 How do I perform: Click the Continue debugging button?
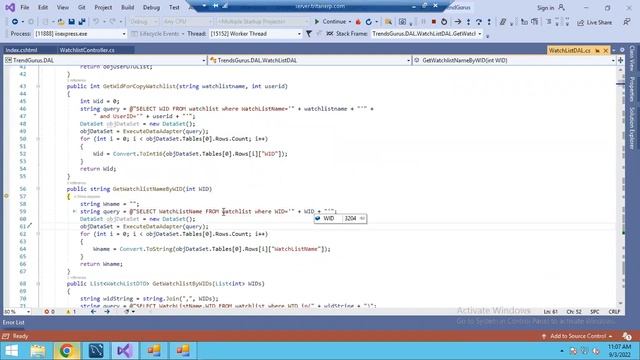[330, 22]
